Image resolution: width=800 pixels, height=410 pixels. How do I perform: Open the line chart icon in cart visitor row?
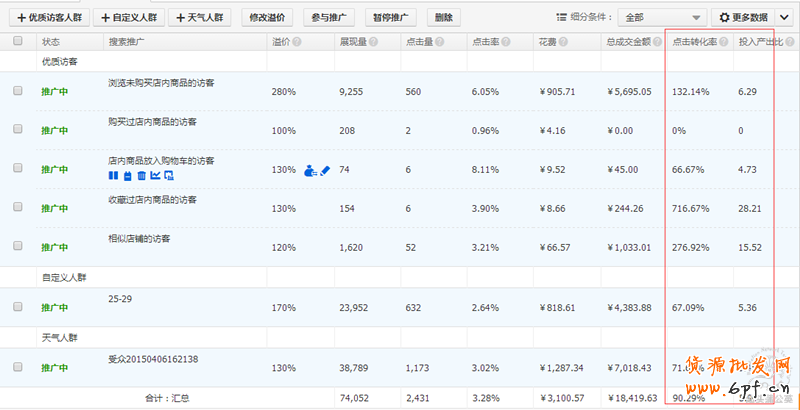pos(155,176)
